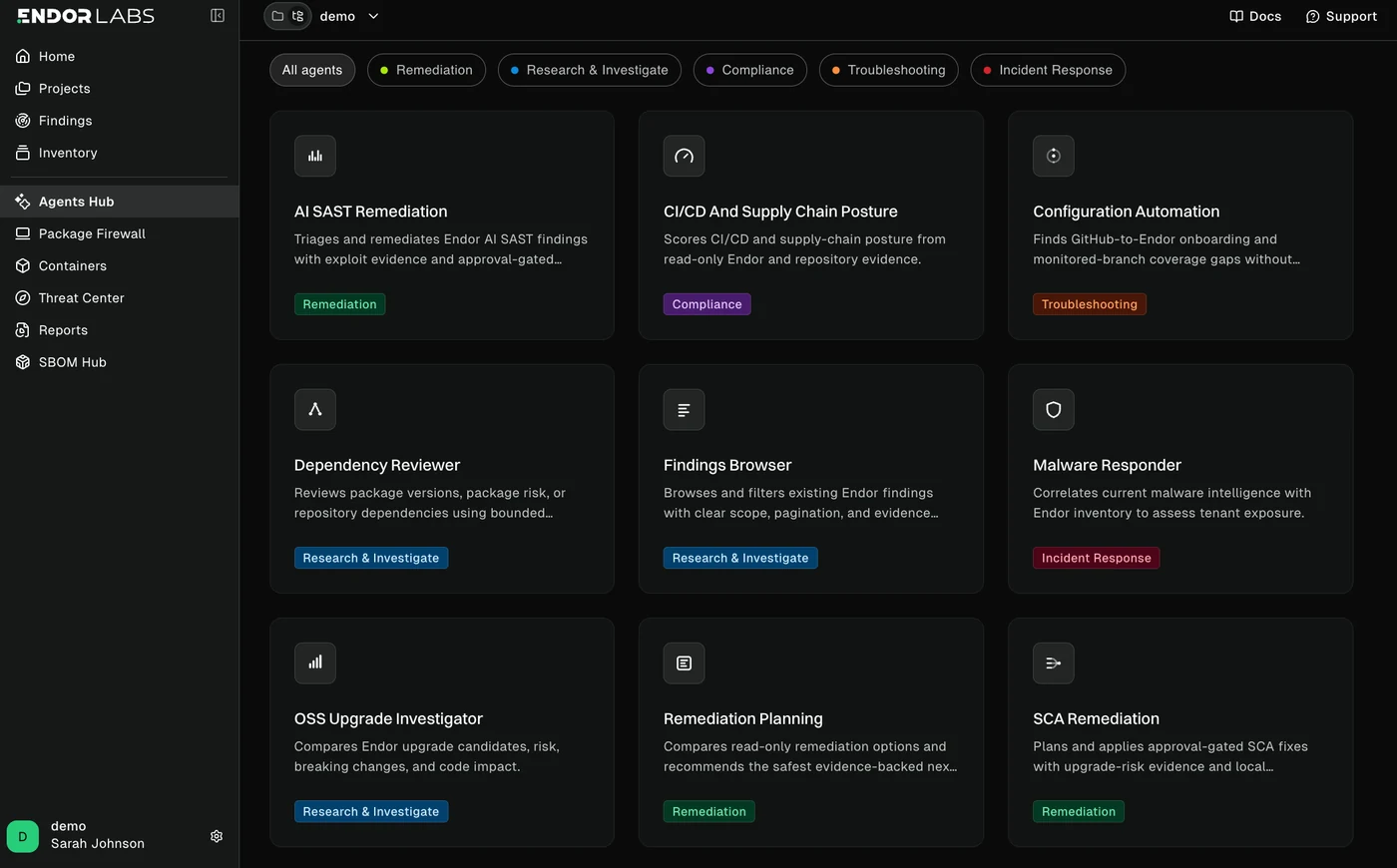The height and width of the screenshot is (868, 1397).
Task: Open the Docs link
Action: point(1255,16)
